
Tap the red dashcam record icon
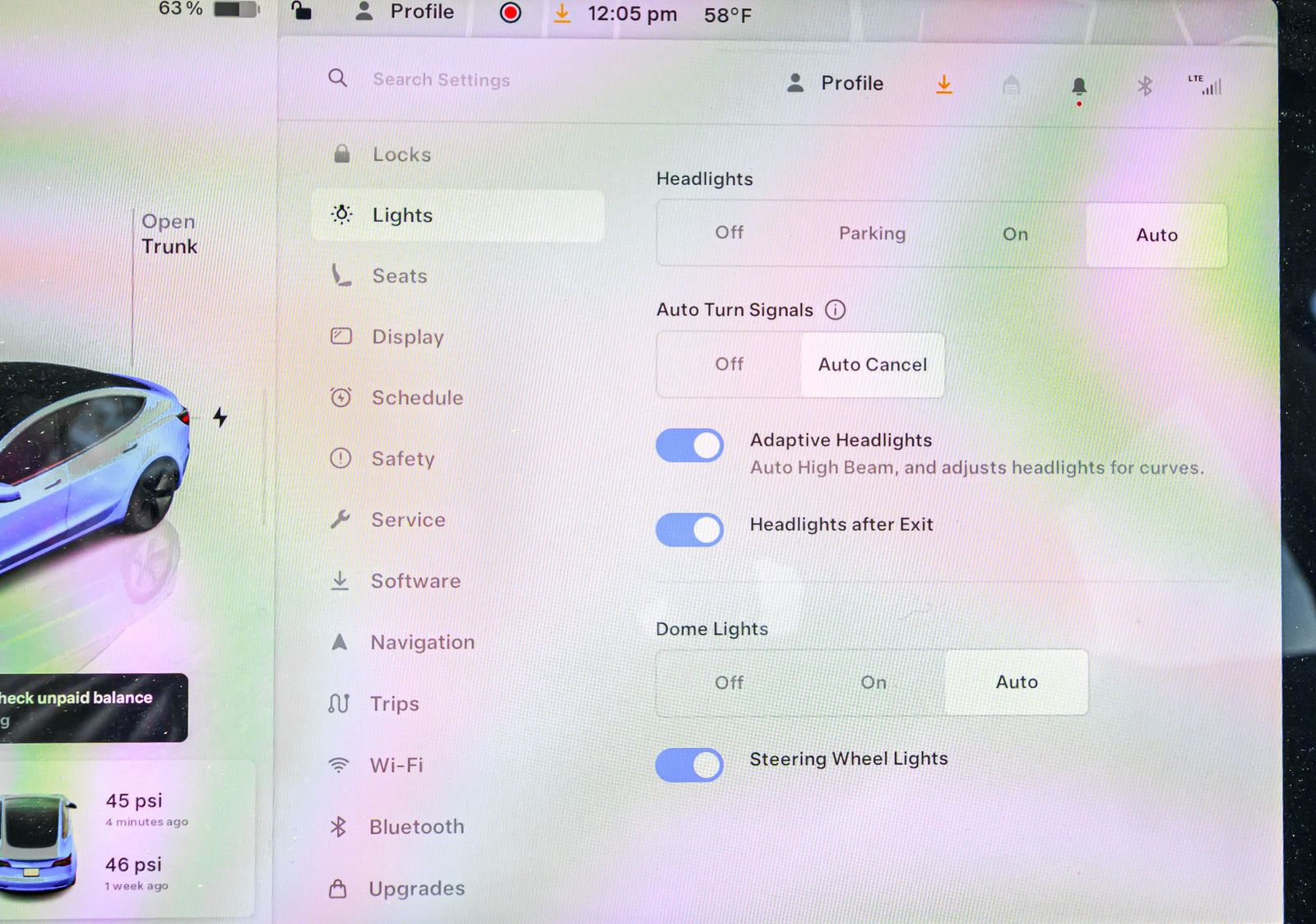pyautogui.click(x=510, y=13)
